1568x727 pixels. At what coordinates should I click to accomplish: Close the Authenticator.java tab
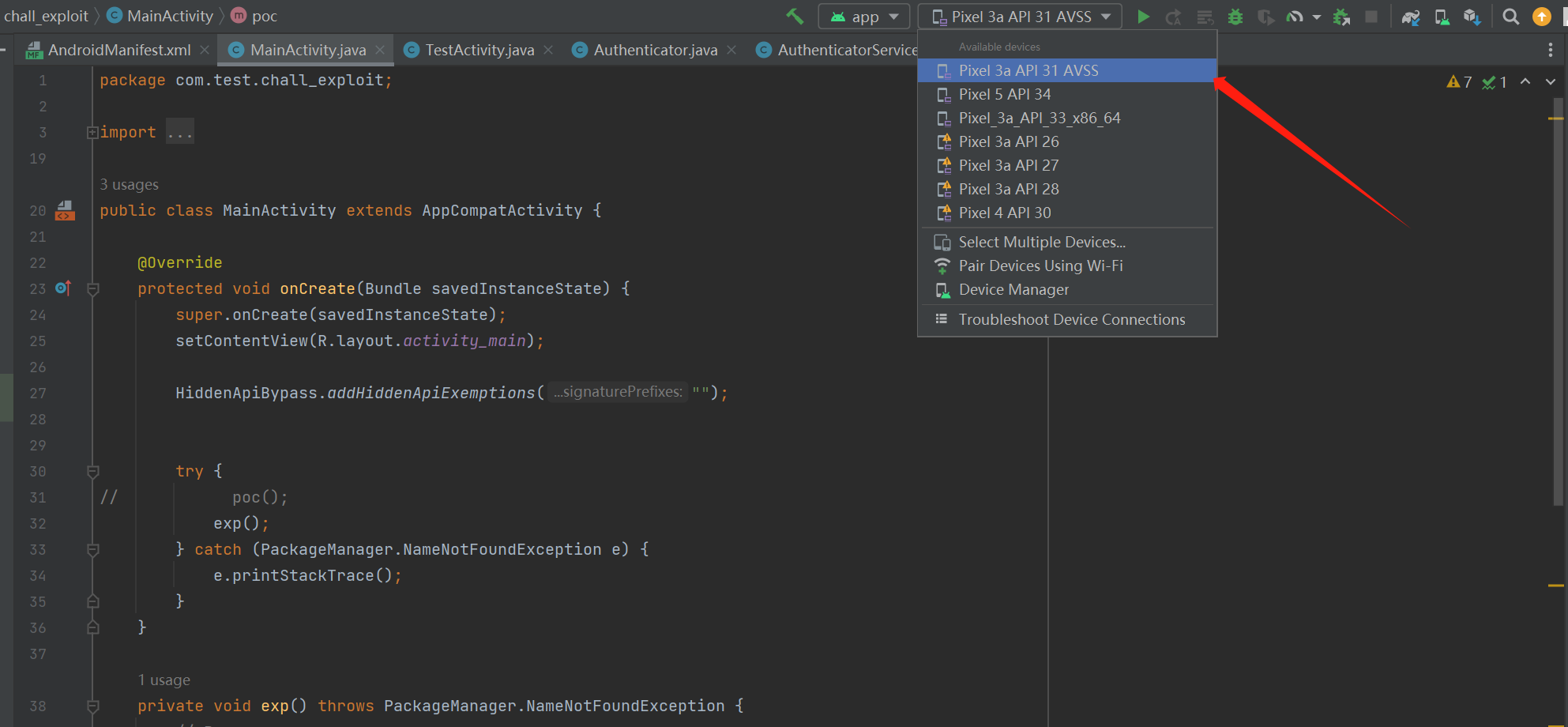pos(731,50)
